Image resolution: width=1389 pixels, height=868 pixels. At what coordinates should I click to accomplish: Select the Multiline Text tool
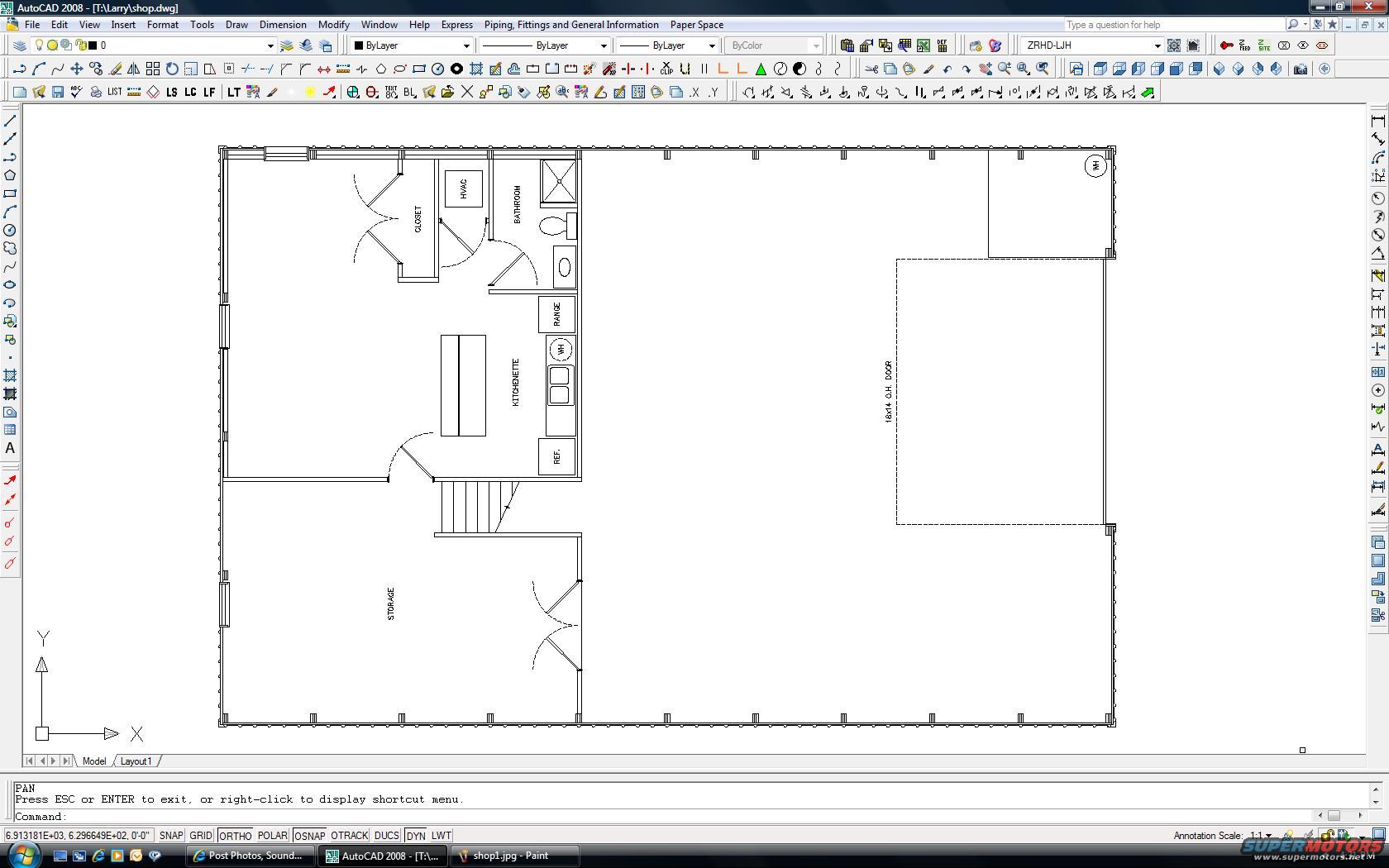click(x=11, y=448)
